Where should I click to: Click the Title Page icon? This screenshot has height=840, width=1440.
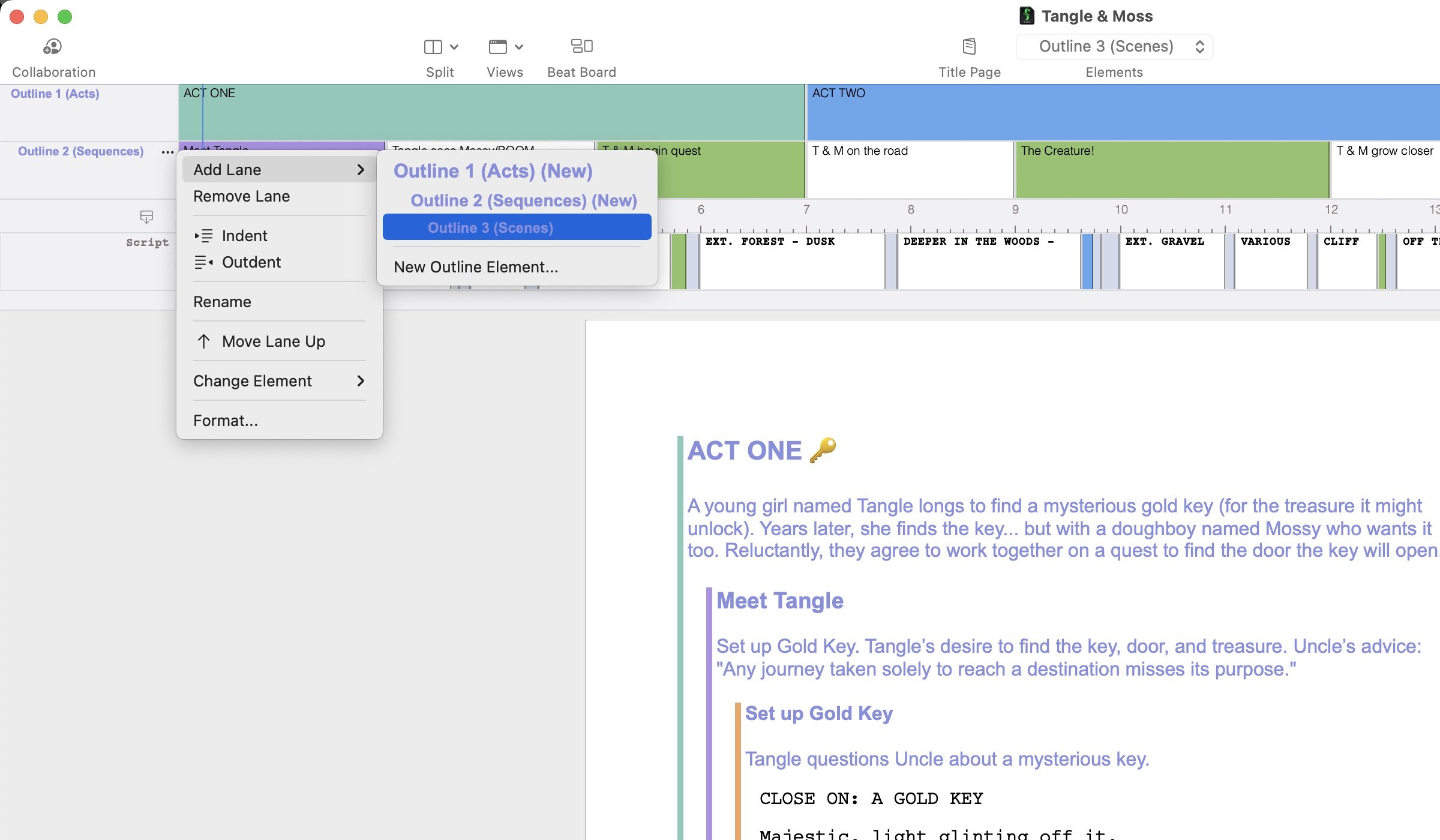pyautogui.click(x=969, y=47)
